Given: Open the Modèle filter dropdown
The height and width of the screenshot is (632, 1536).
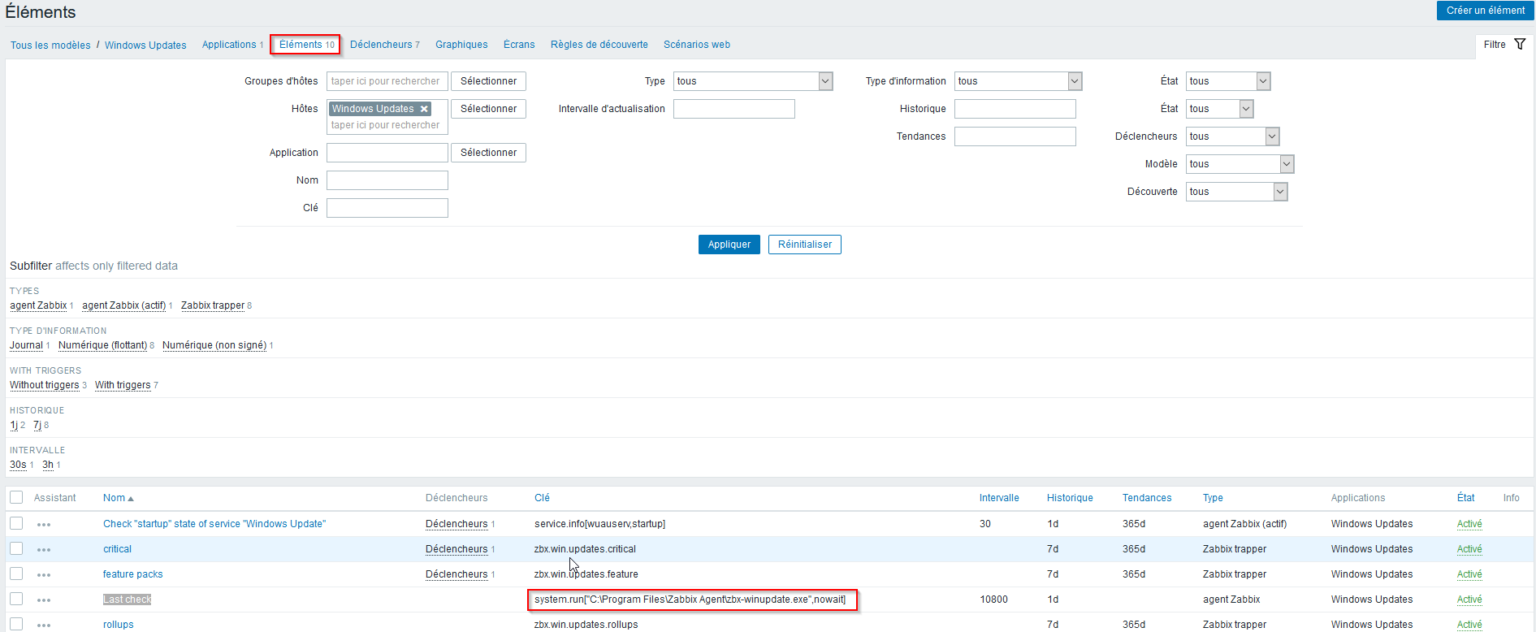Looking at the screenshot, I should tap(1240, 163).
